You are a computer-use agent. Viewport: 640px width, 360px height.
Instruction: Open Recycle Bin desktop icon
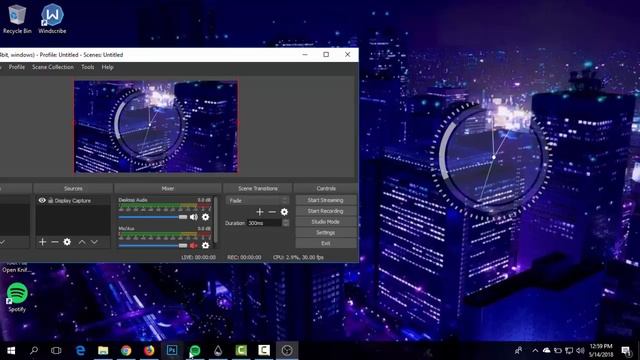pyautogui.click(x=17, y=19)
